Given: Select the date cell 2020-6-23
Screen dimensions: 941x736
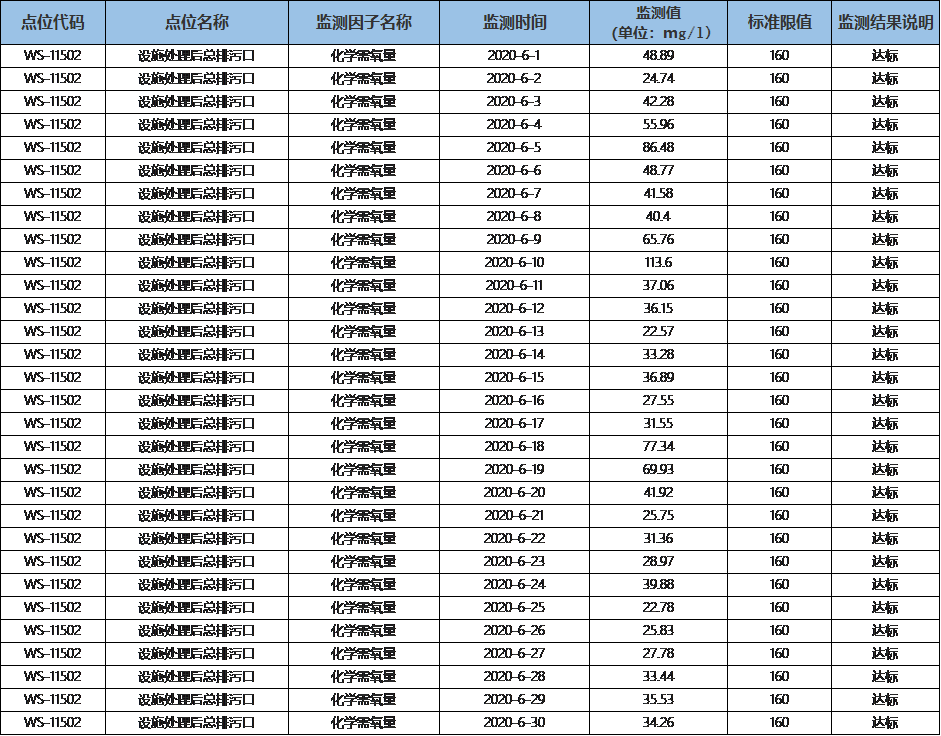Looking at the screenshot, I should click(514, 561).
